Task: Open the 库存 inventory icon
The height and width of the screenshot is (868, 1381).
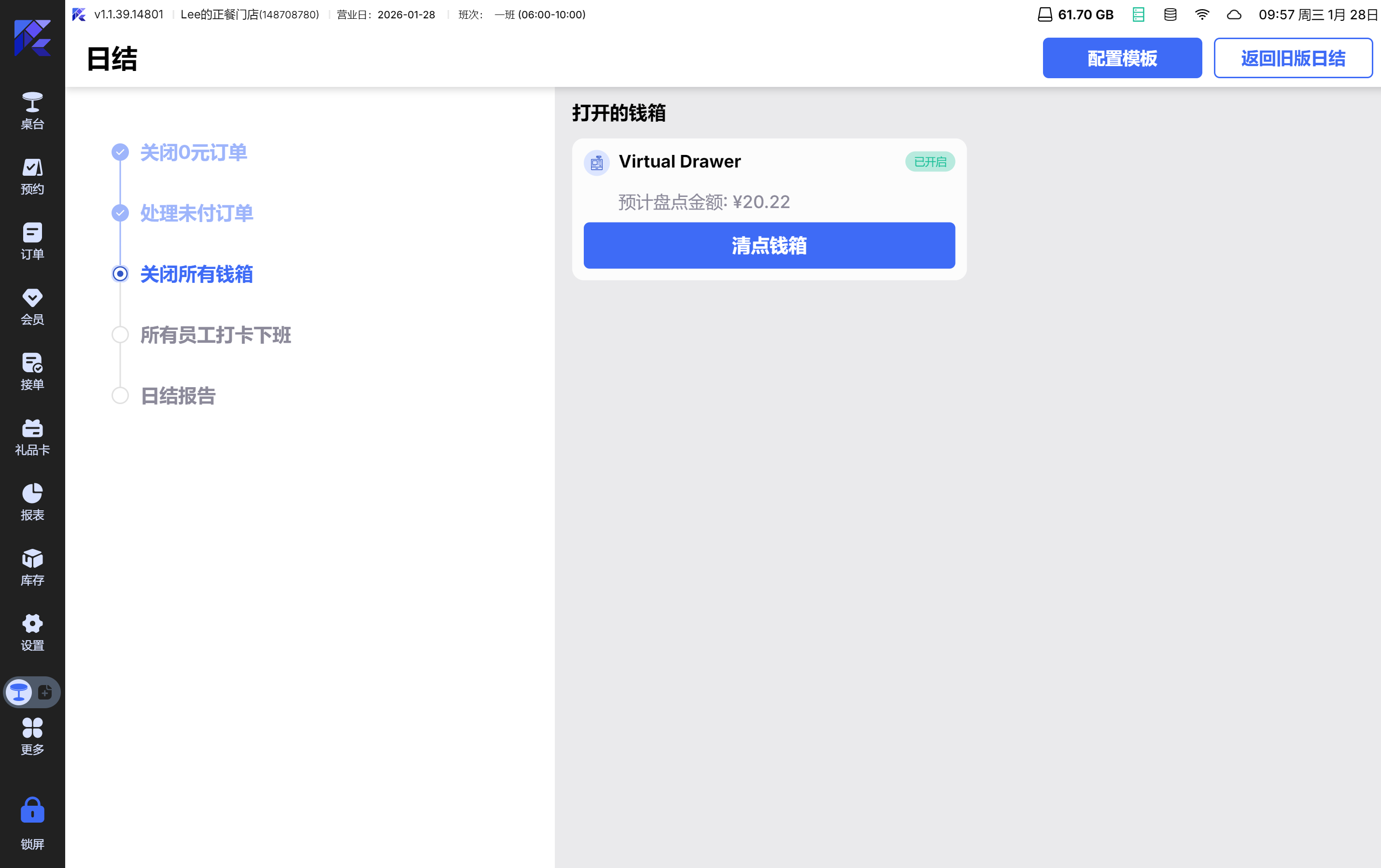Action: (32, 566)
